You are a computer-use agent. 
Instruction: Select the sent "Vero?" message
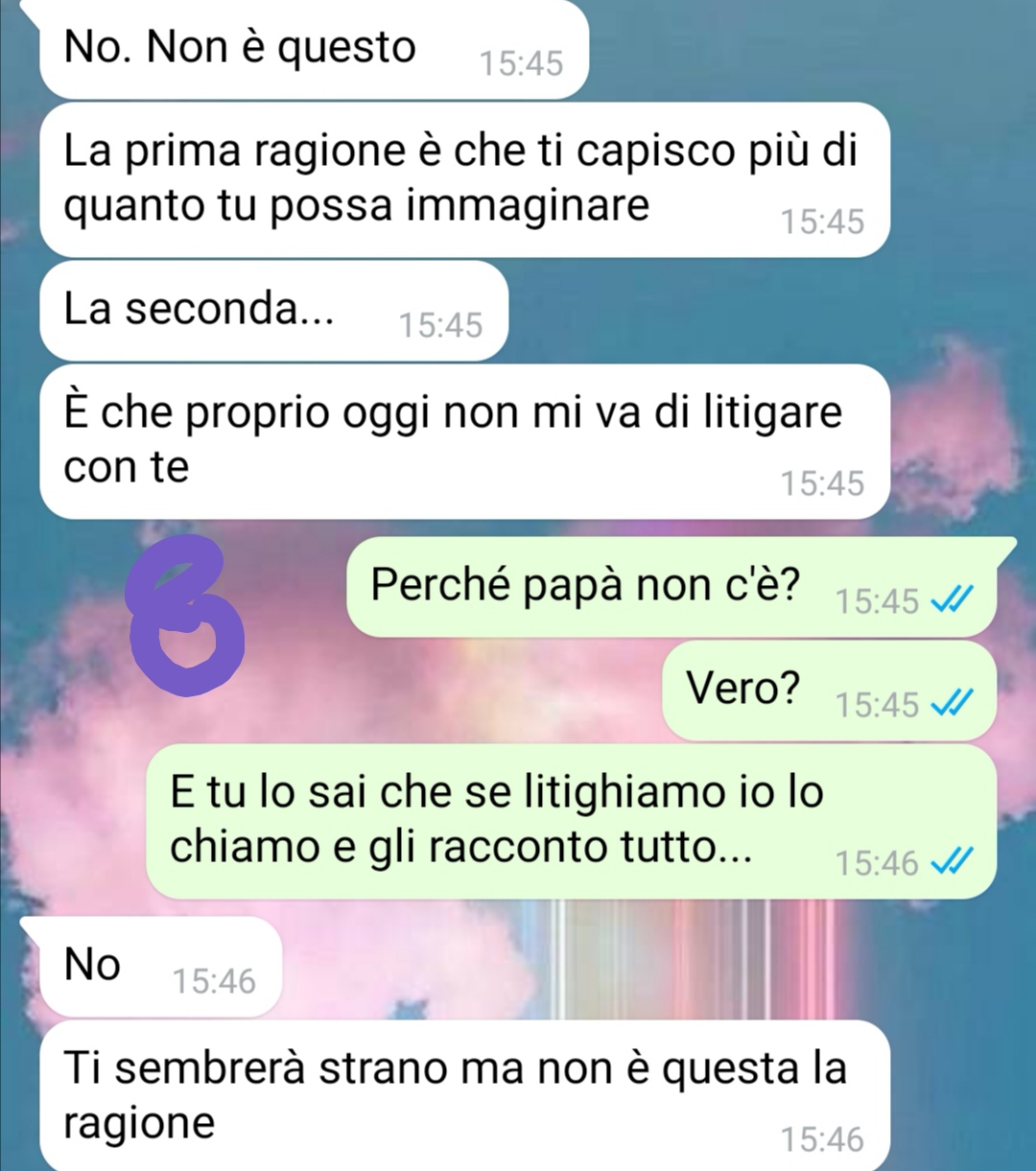pyautogui.click(x=829, y=691)
